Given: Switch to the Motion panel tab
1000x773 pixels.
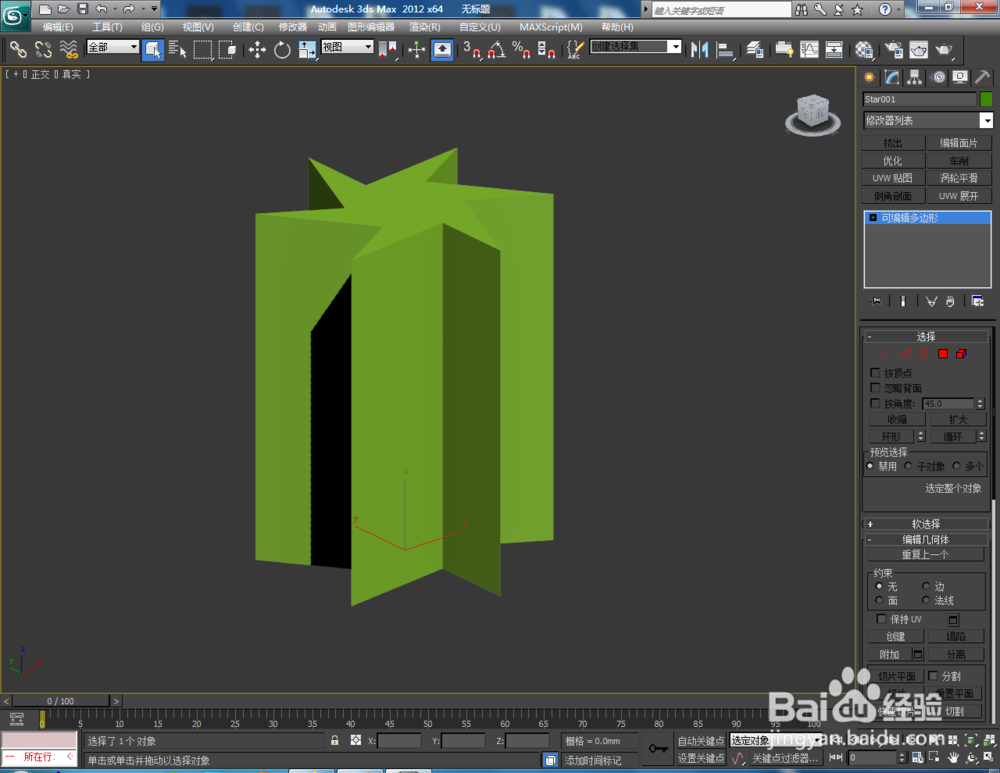Looking at the screenshot, I should pos(938,77).
